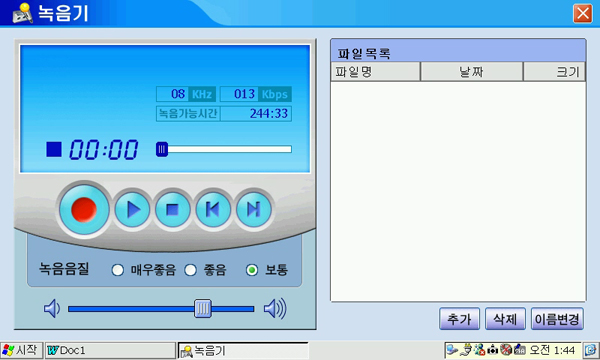Sort file list by 파일명 column
The width and height of the screenshot is (600, 360).
(375, 72)
